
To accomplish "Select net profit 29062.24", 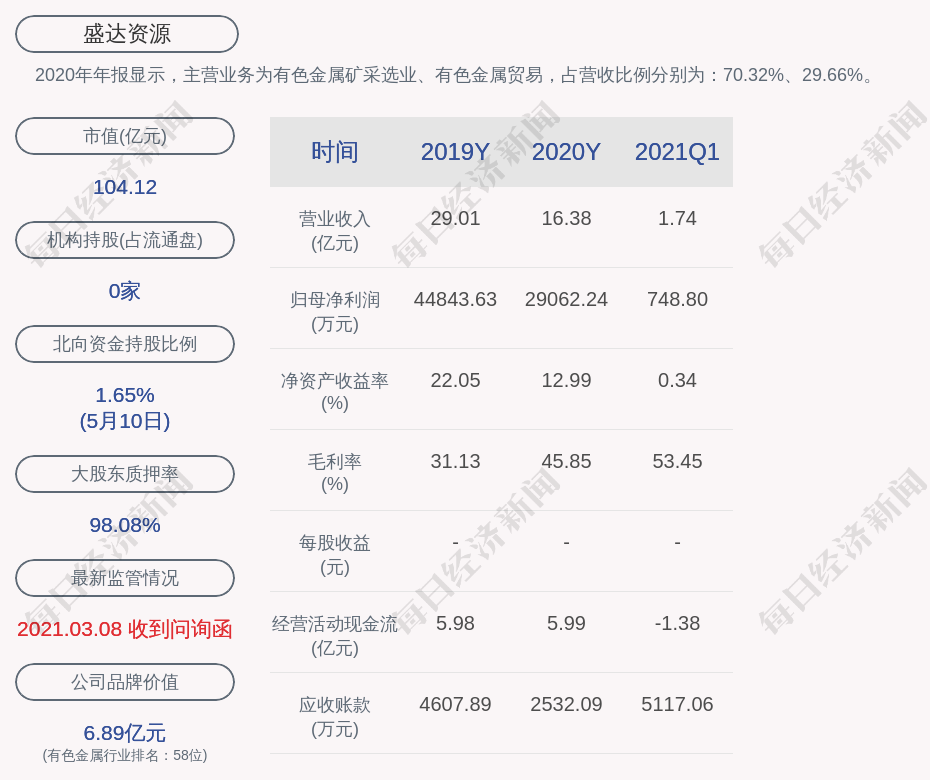I will (x=566, y=300).
